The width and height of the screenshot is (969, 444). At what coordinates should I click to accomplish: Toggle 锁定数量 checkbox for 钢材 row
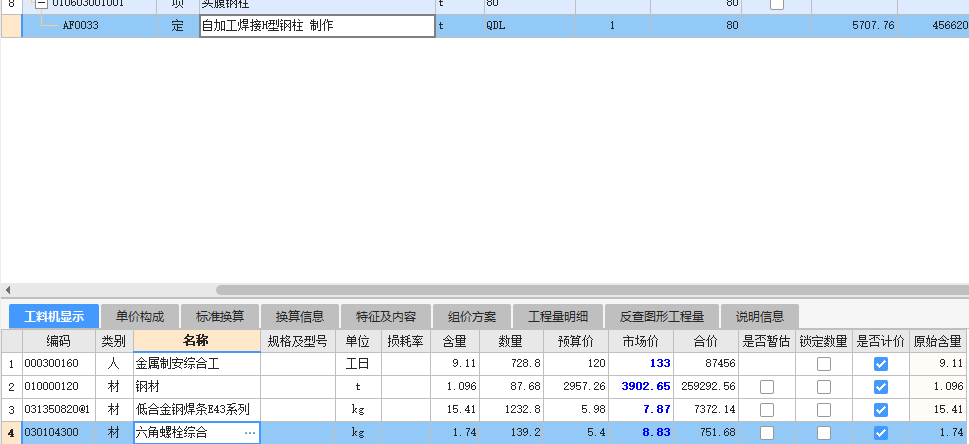pyautogui.click(x=824, y=387)
